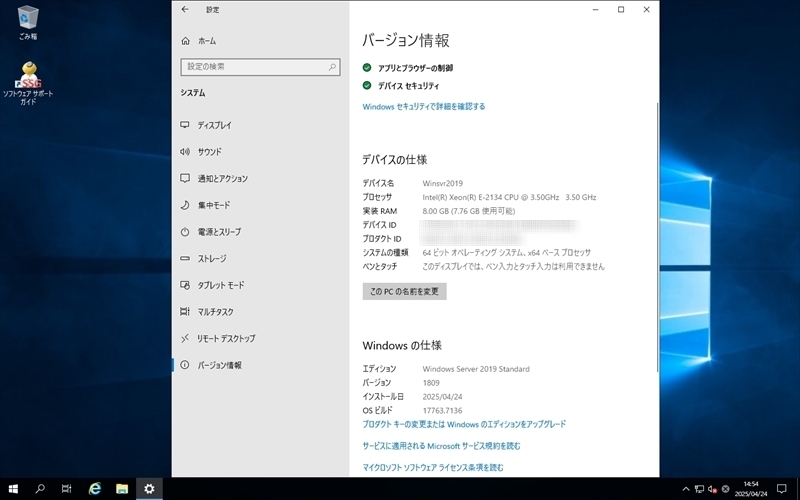Open マイクロソフト ソフトウェア ライセンス条項 link
The image size is (800, 500).
[x=433, y=467]
